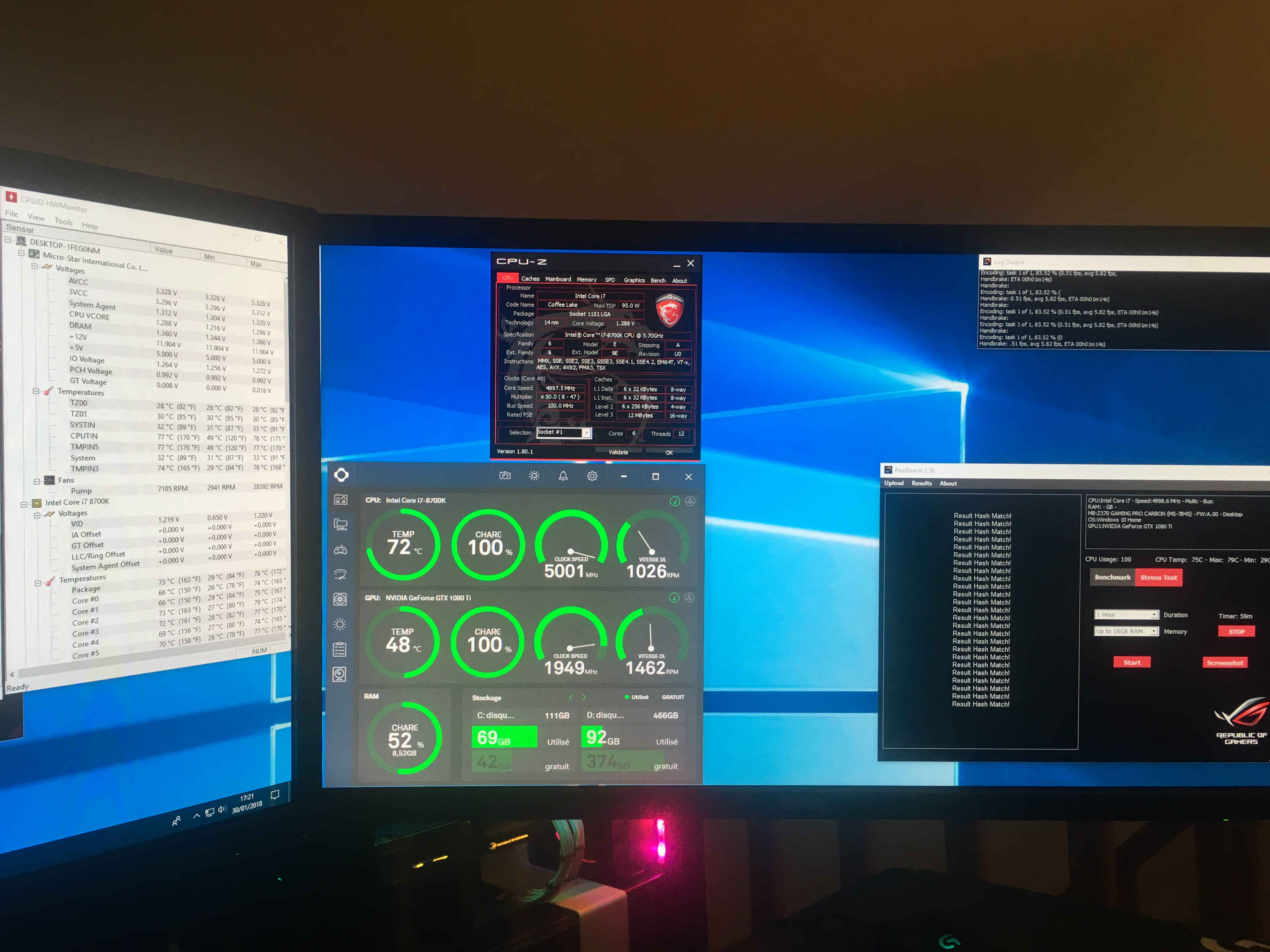Switch to the Memory tab in CPU-Z

tap(586, 280)
